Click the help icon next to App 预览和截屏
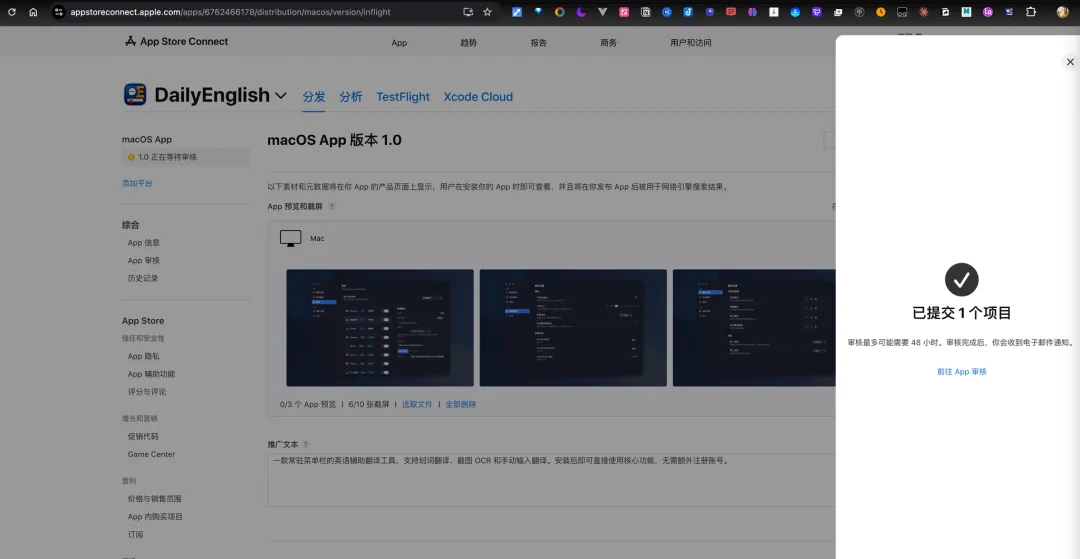1080x559 pixels. [x=332, y=207]
